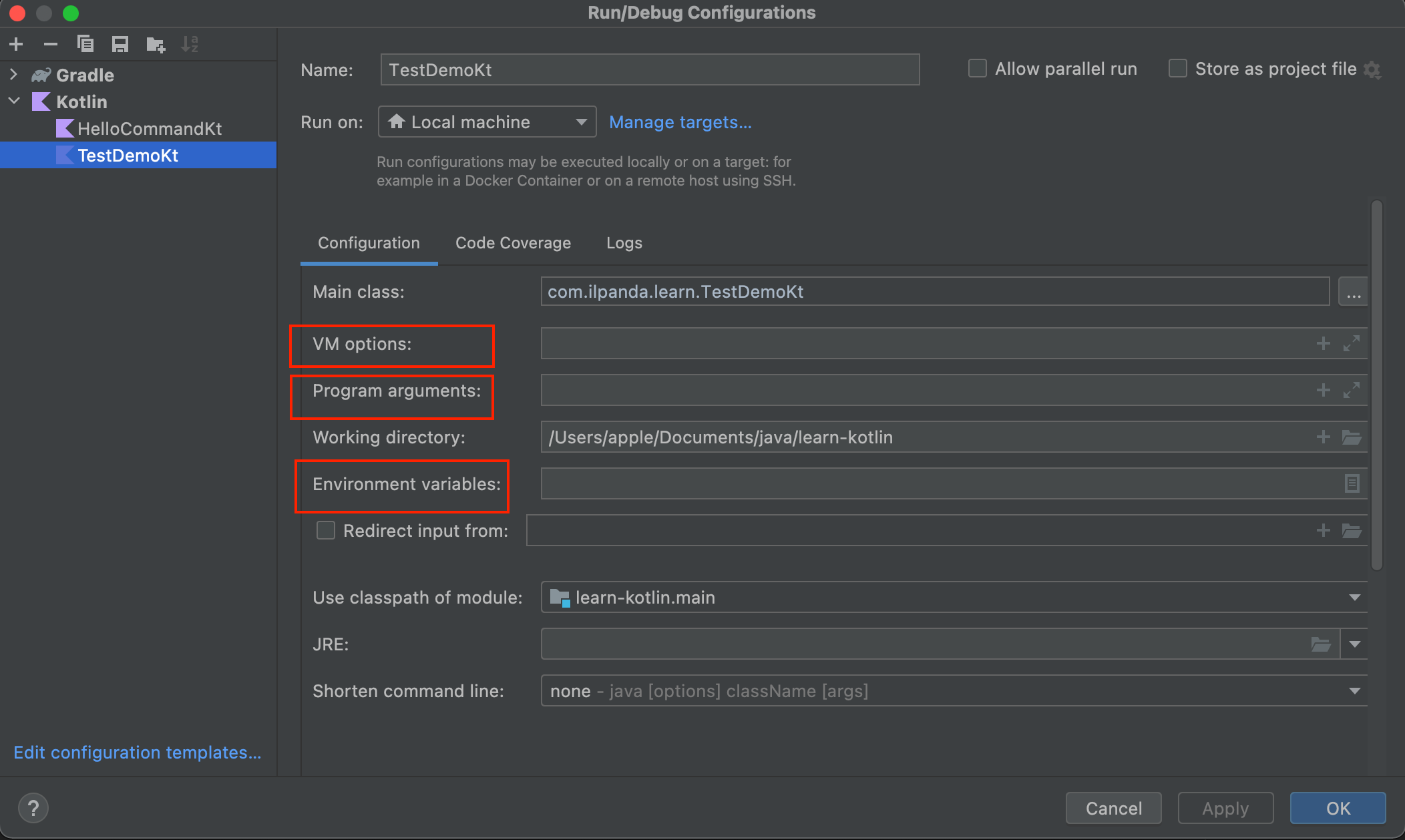This screenshot has height=840, width=1405.
Task: Expand the Program arguments field
Action: (1352, 390)
